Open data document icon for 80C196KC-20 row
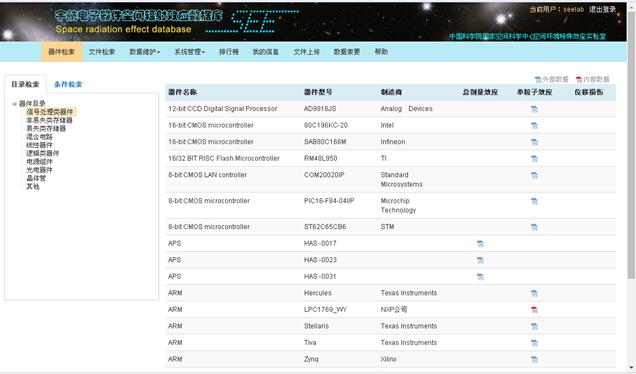 click(534, 125)
